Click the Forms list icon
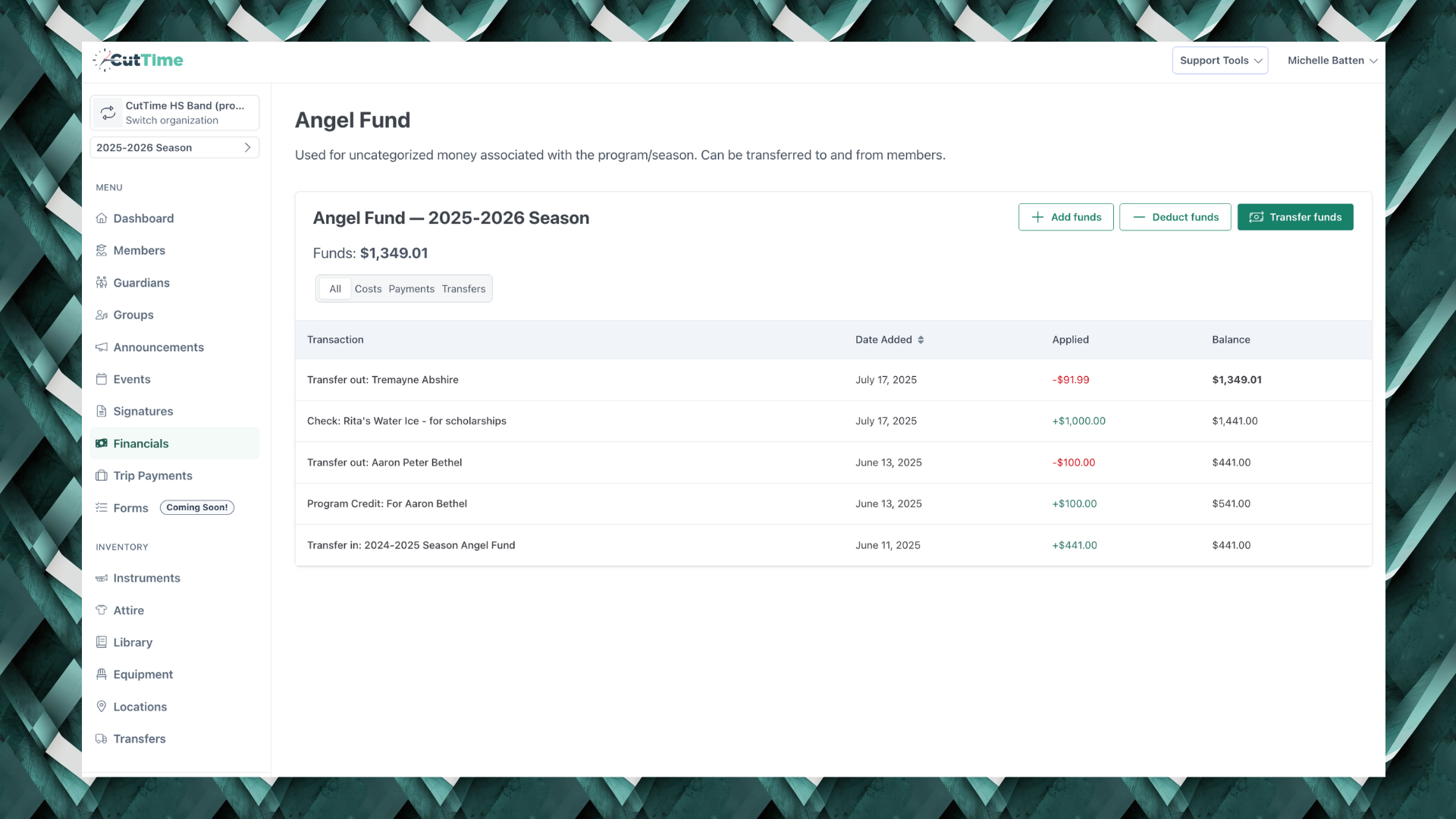 (x=102, y=508)
